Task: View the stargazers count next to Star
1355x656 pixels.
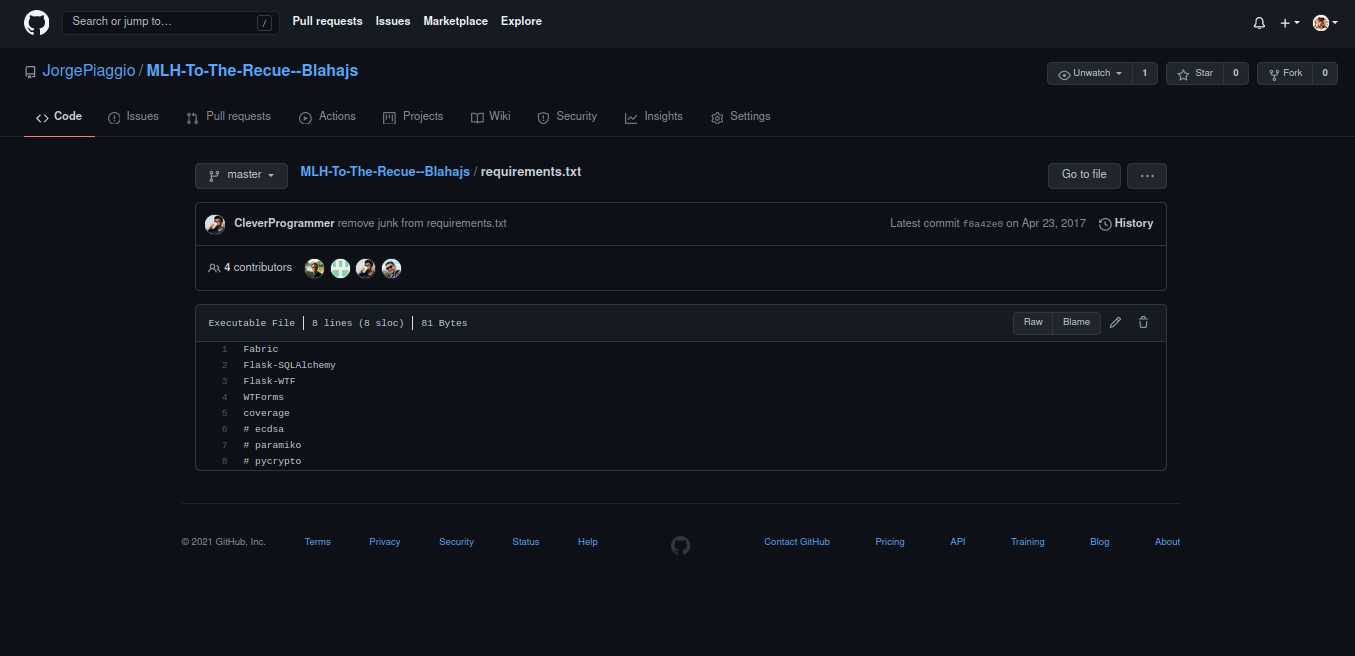Action: pos(1235,73)
